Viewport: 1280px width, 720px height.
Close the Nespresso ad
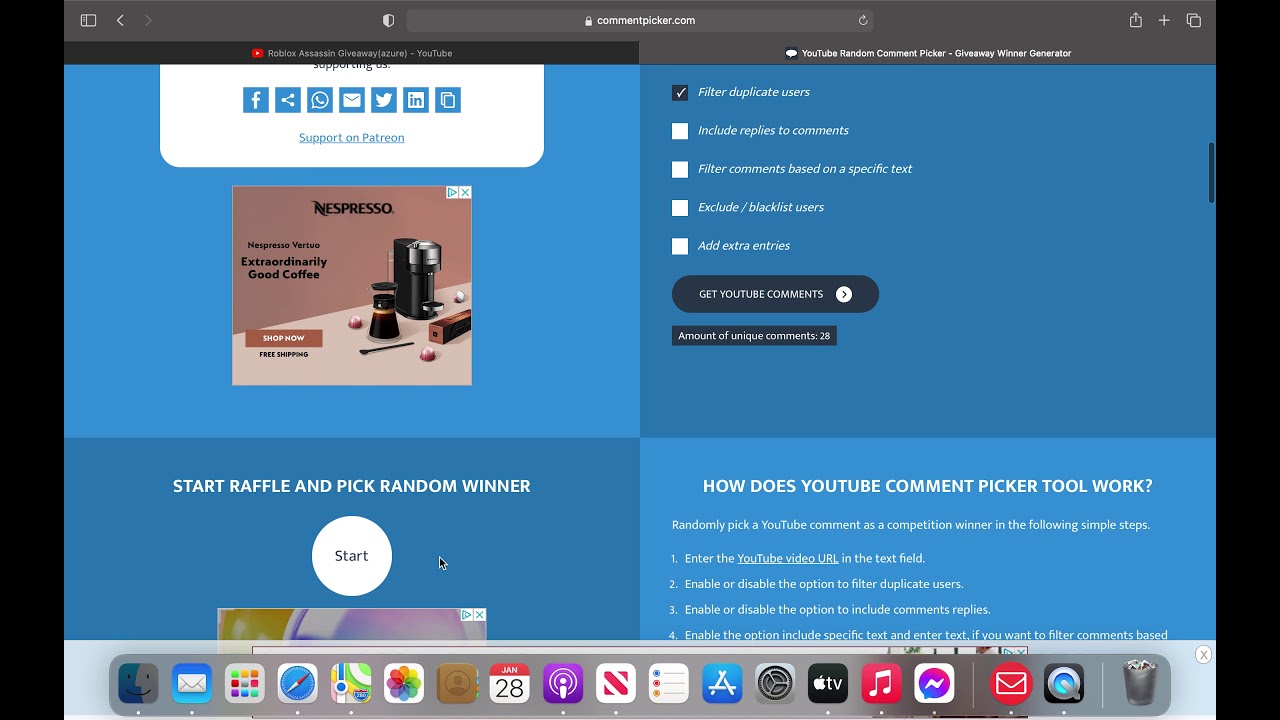(465, 192)
